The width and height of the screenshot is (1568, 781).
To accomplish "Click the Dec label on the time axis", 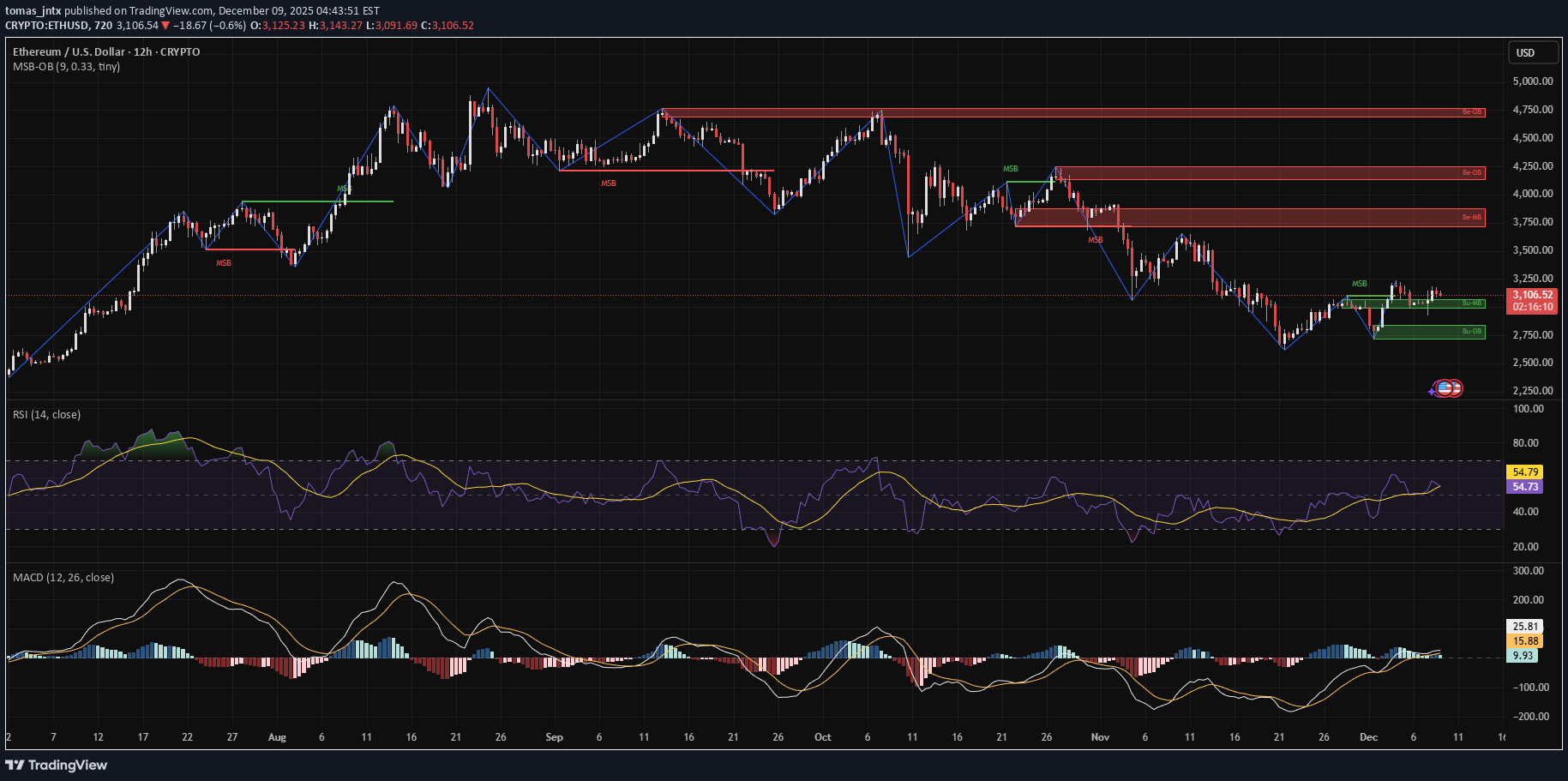I will click(1368, 737).
